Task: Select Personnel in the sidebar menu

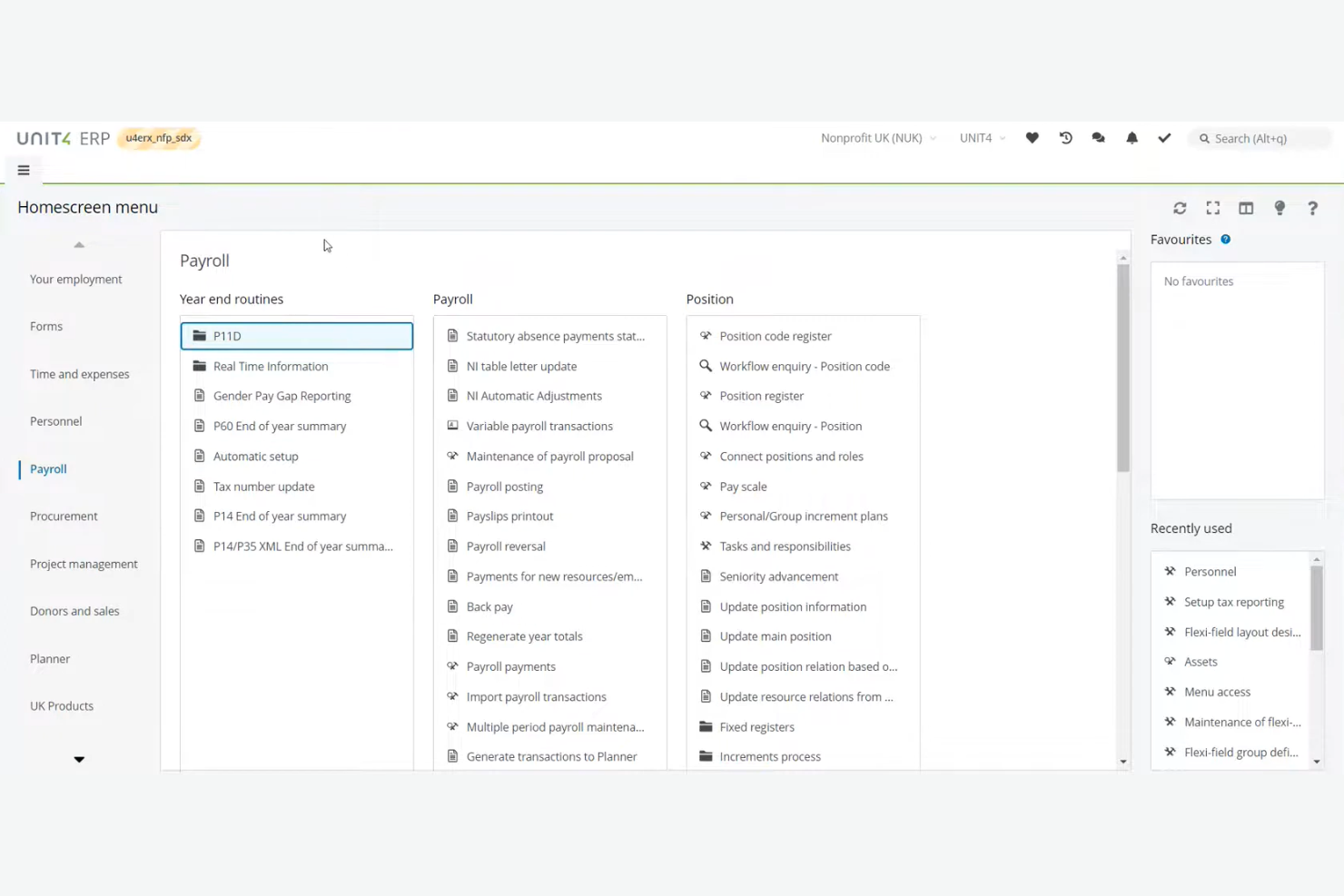Action: [55, 421]
